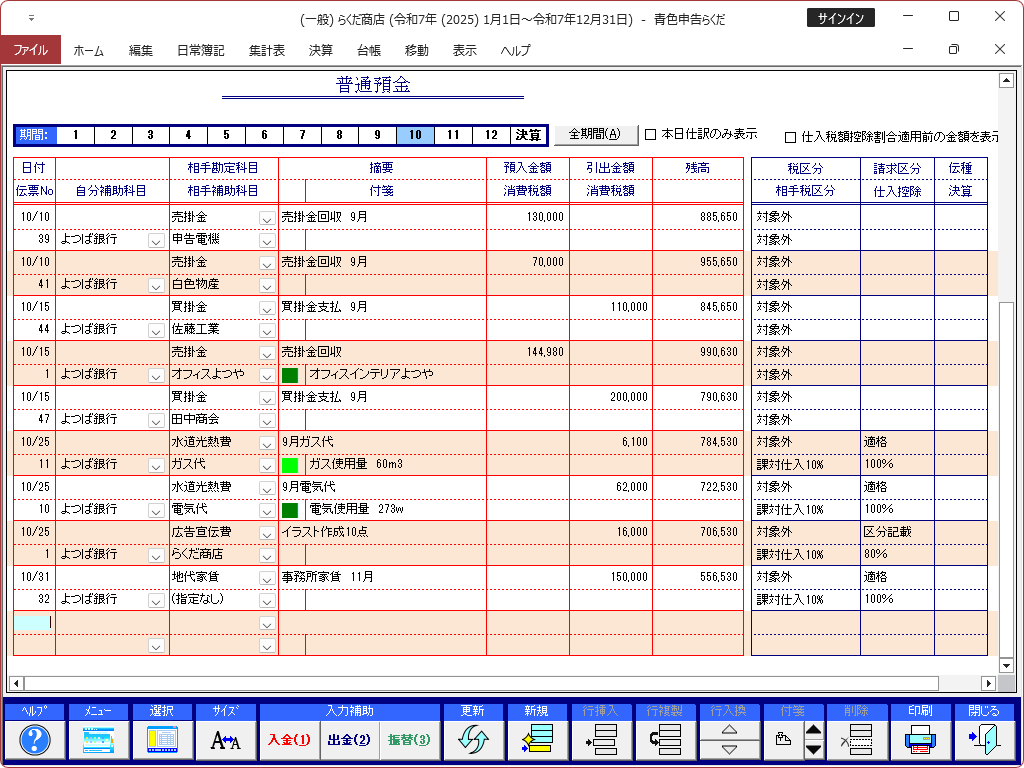Create a new entry with the 新規 icon
1024x768 pixels.
(537, 740)
